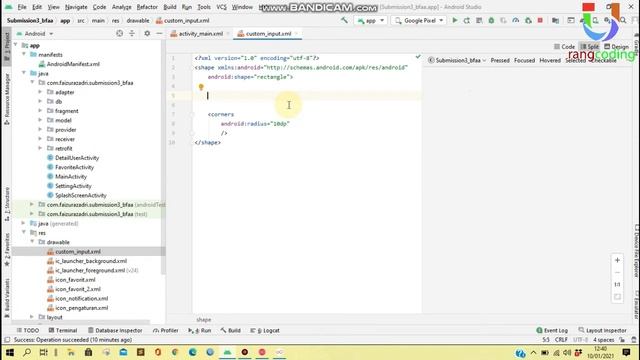Open the Layout Inspector
The height and width of the screenshot is (360, 640).
point(602,330)
